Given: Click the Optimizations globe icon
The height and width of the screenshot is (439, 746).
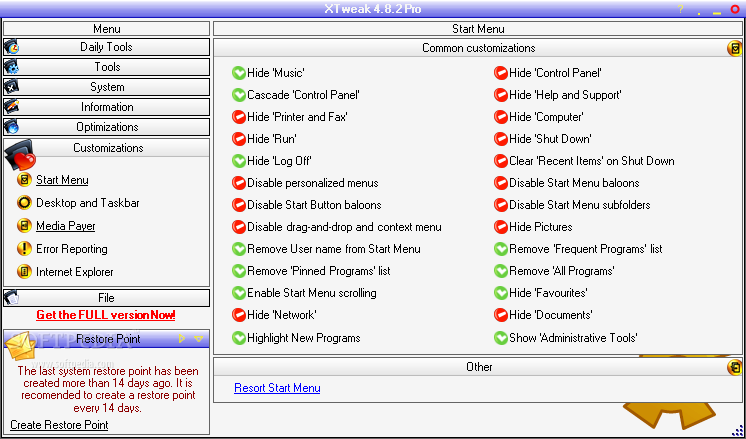Looking at the screenshot, I should [x=12, y=127].
